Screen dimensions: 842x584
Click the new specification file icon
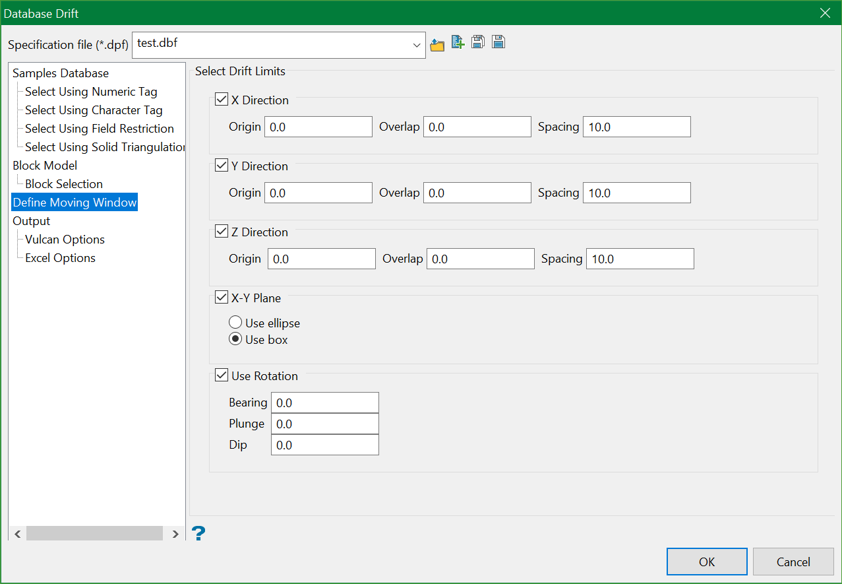(458, 43)
